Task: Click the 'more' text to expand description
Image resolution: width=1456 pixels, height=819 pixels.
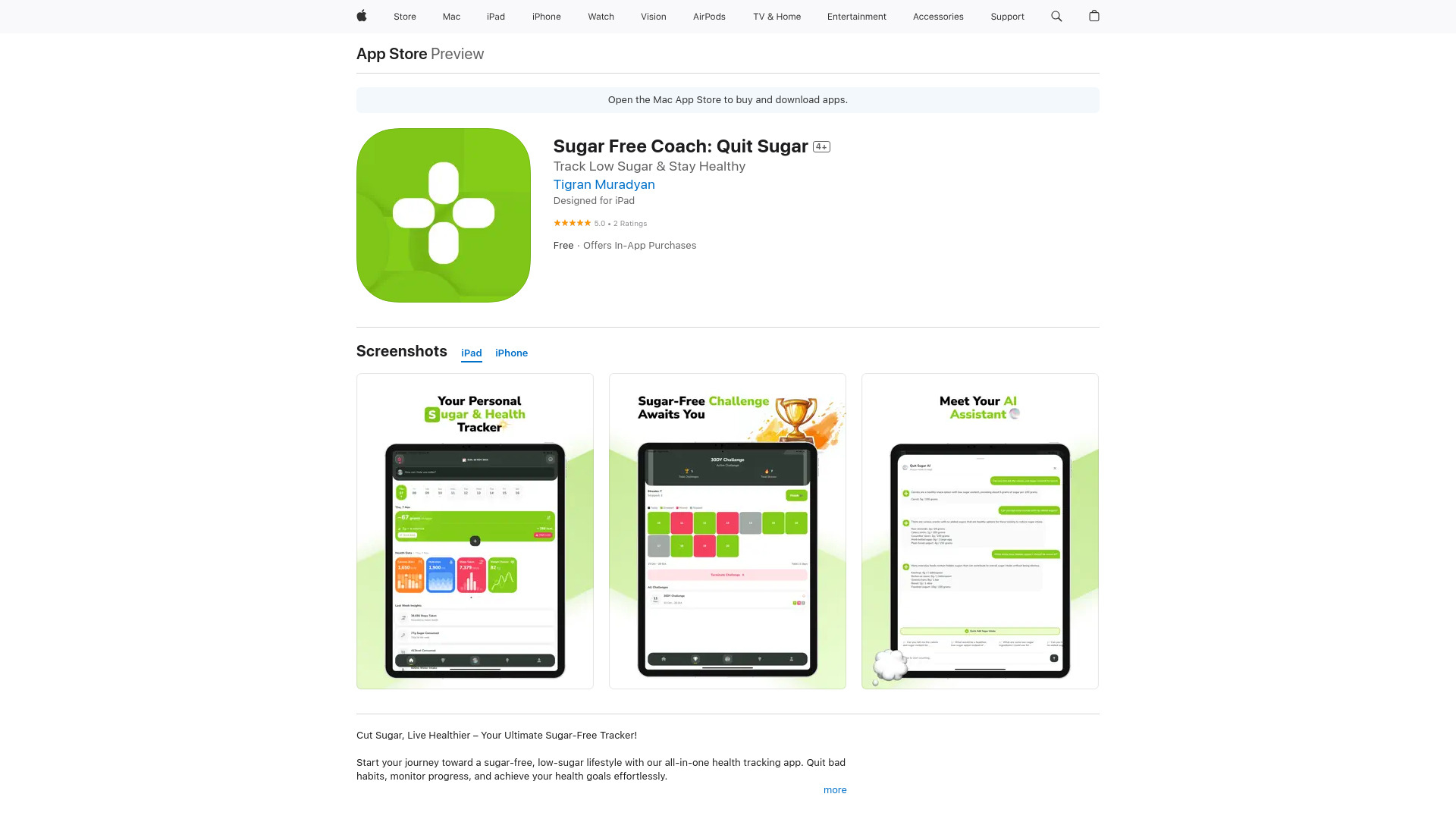Action: coord(835,790)
